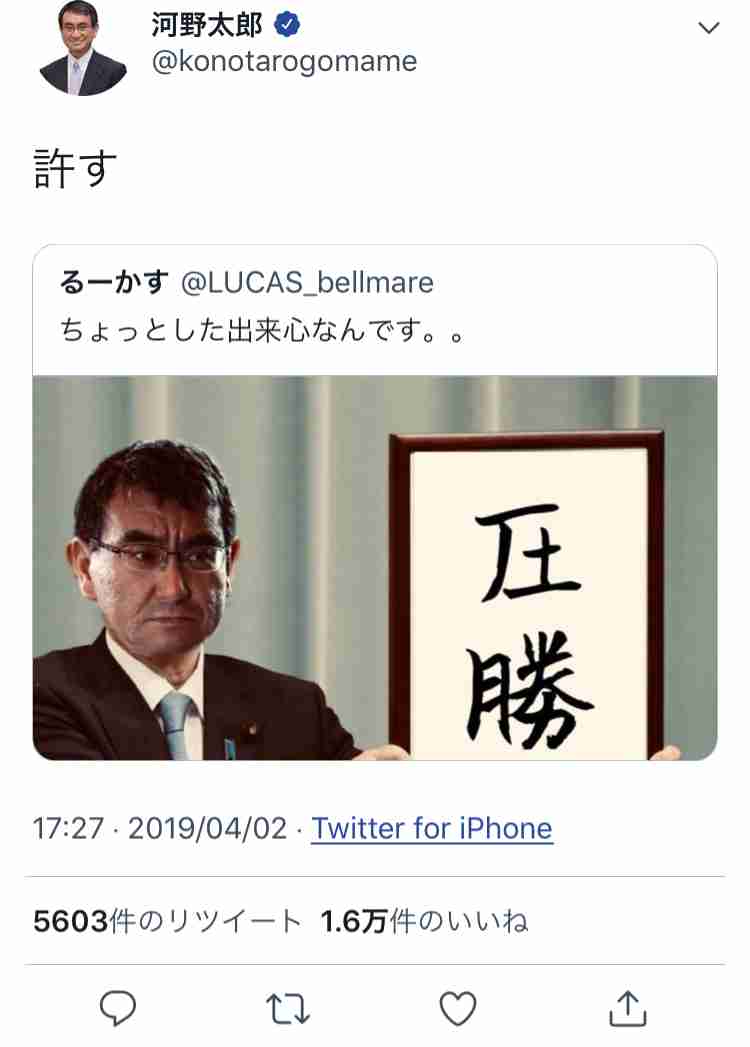Like the tweet with the heart icon
Viewport: 750px width, 1047px height.
[x=458, y=1008]
